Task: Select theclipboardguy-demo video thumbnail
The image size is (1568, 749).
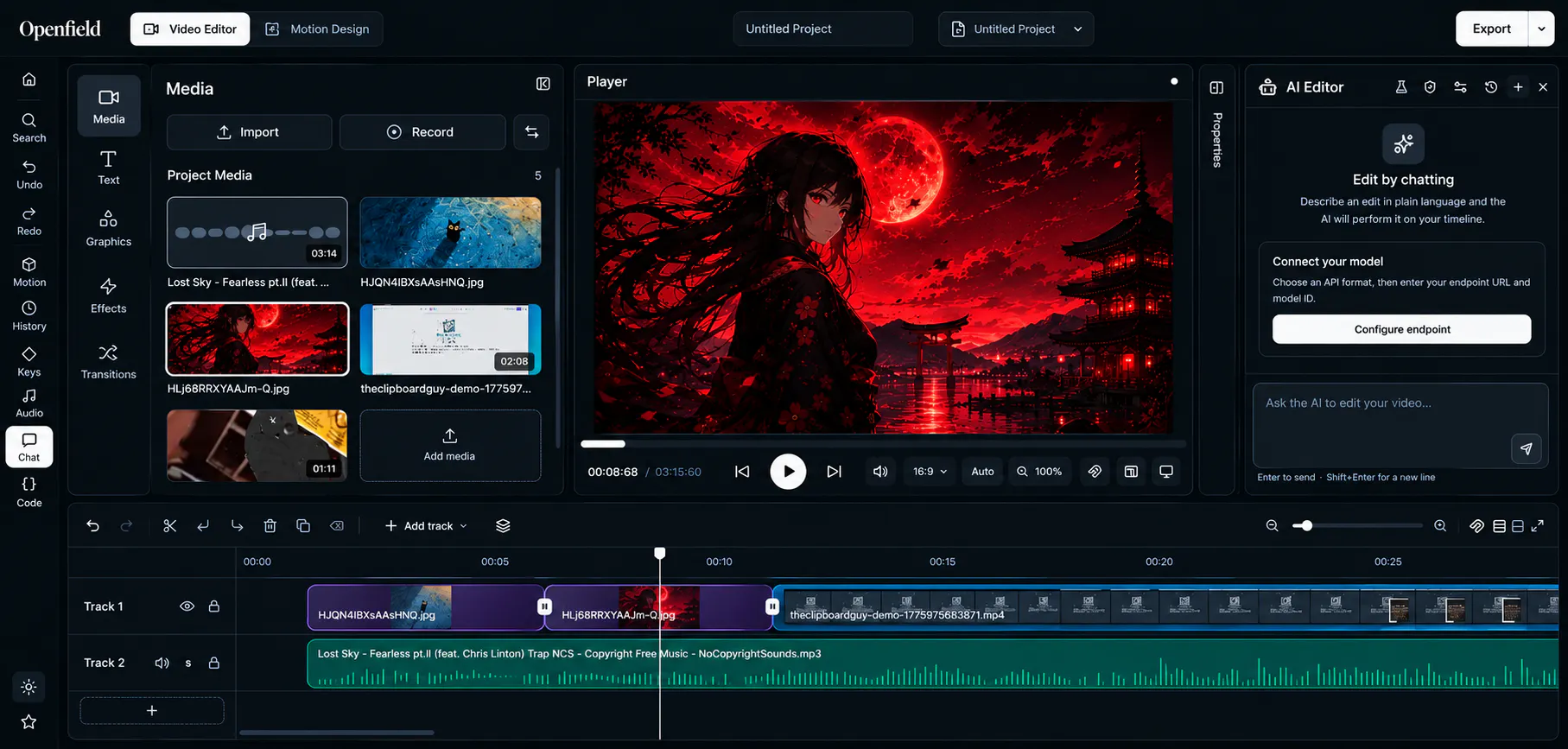Action: coord(450,339)
